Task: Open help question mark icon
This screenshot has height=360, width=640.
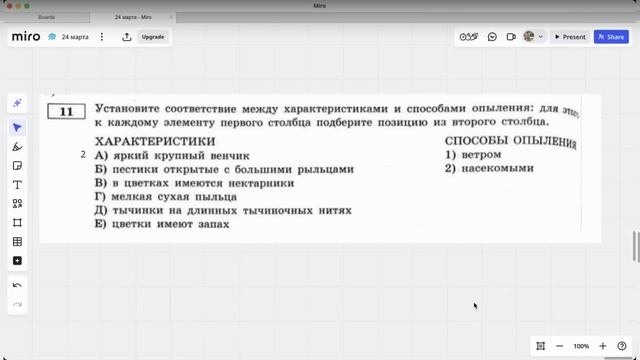Action: tap(622, 346)
